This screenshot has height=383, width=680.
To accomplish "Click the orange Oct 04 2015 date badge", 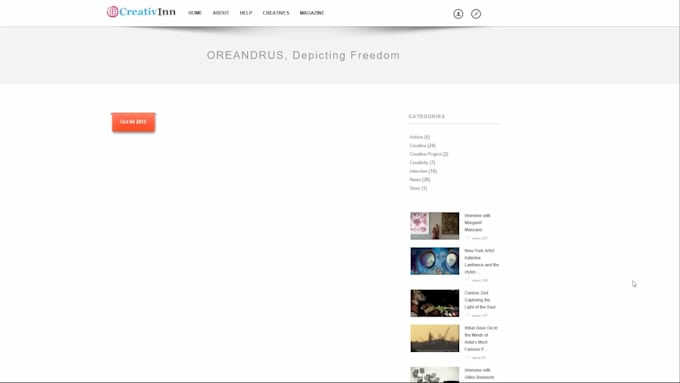I will tap(134, 122).
